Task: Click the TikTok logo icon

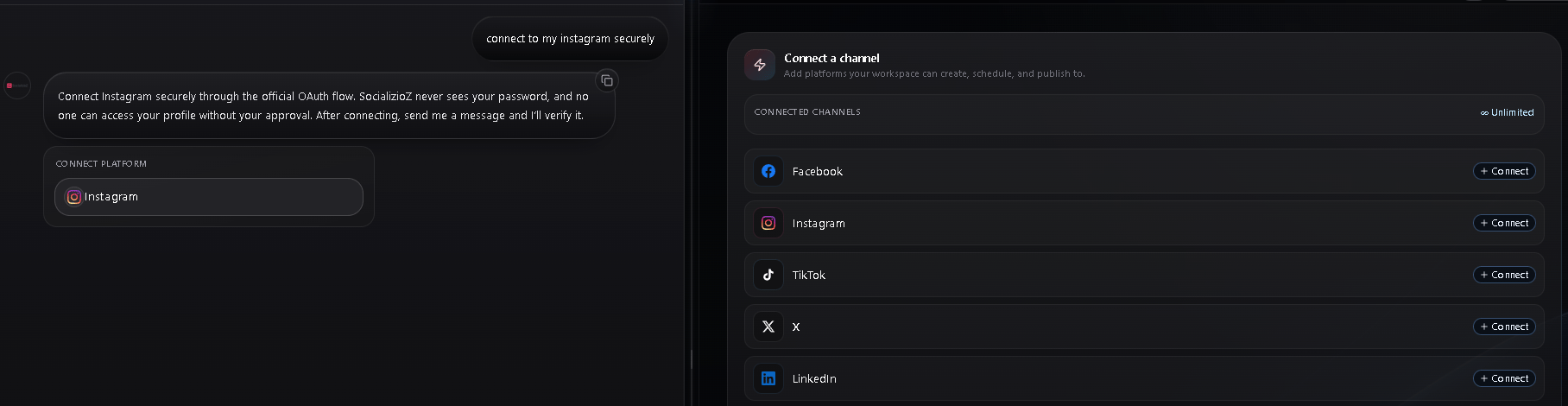Action: pyautogui.click(x=768, y=275)
